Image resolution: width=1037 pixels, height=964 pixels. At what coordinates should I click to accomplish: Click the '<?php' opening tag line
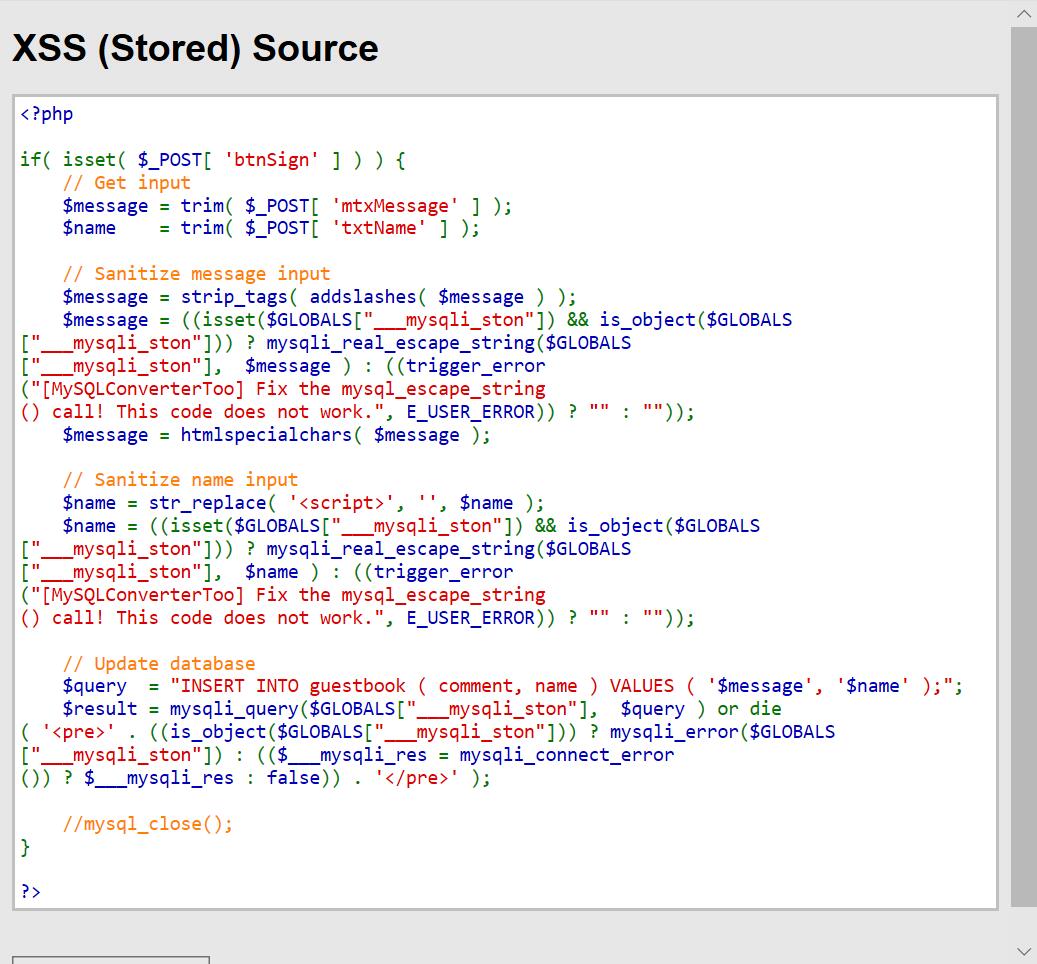point(46,114)
